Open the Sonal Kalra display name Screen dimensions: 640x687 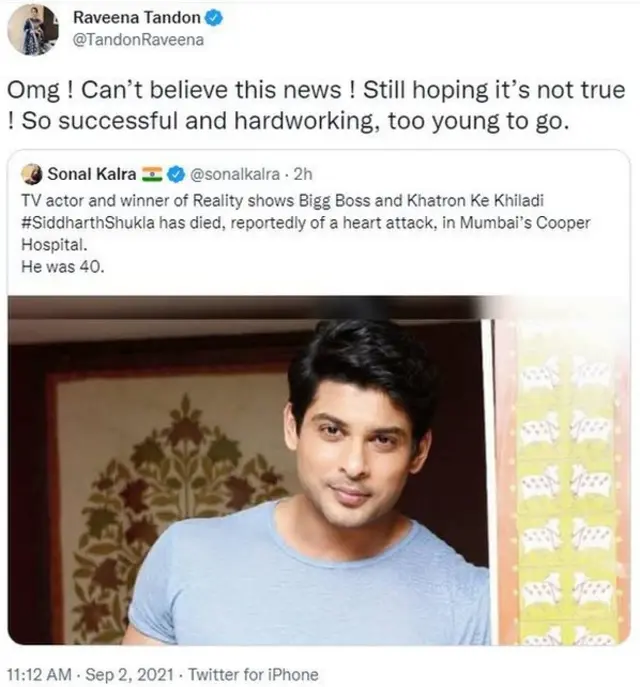(92, 174)
